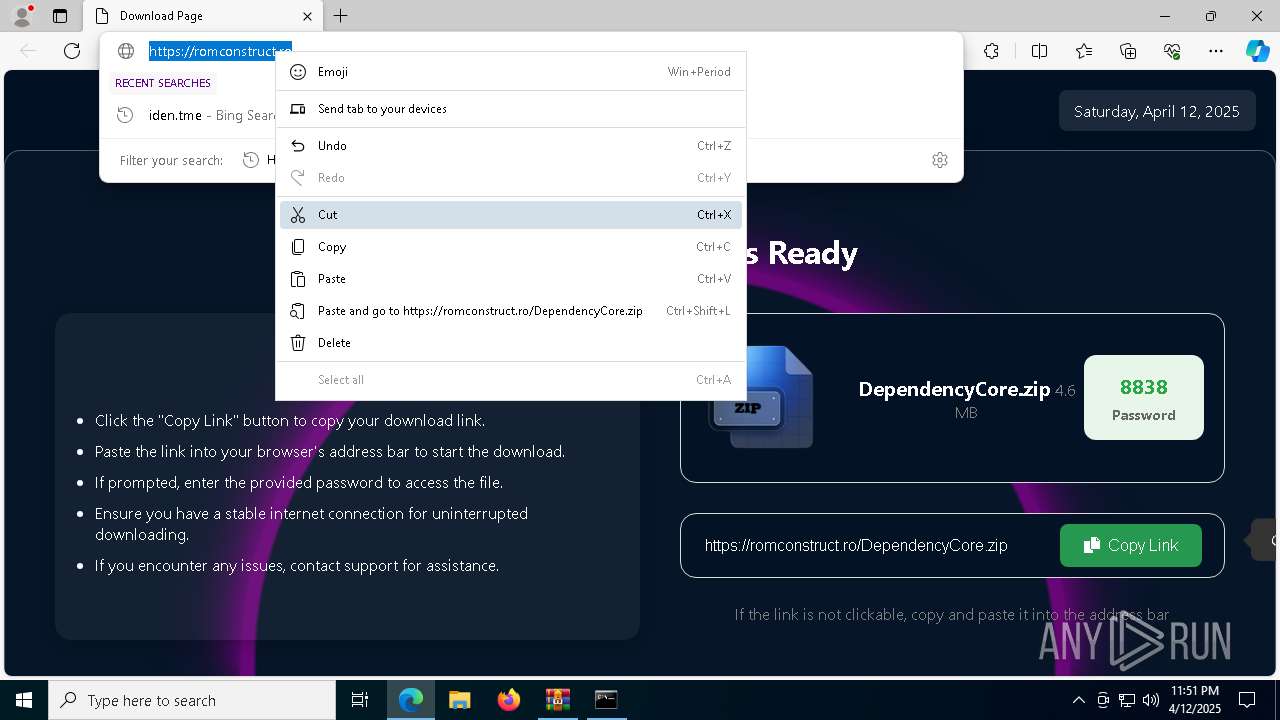Open search settings gear in dropdown
1280x720 pixels.
(x=940, y=160)
